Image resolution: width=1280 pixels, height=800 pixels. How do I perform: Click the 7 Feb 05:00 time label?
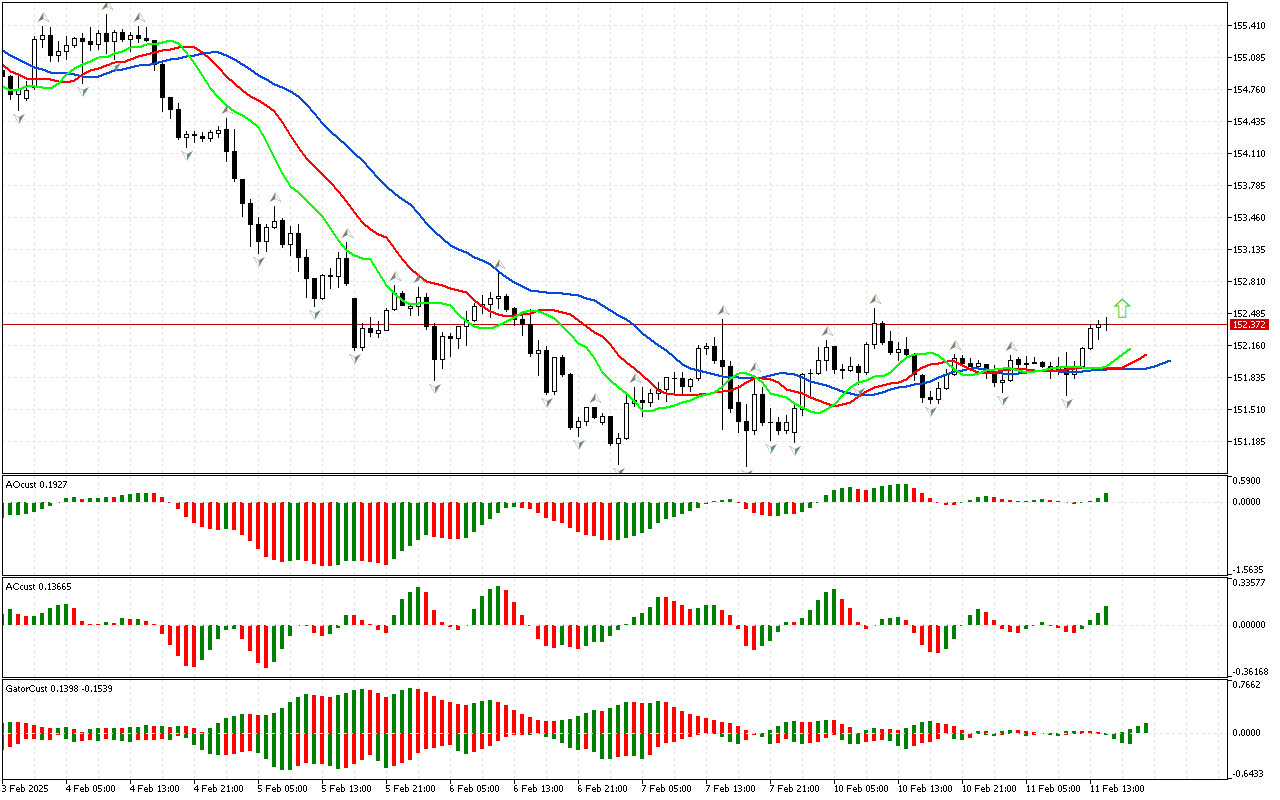click(667, 789)
